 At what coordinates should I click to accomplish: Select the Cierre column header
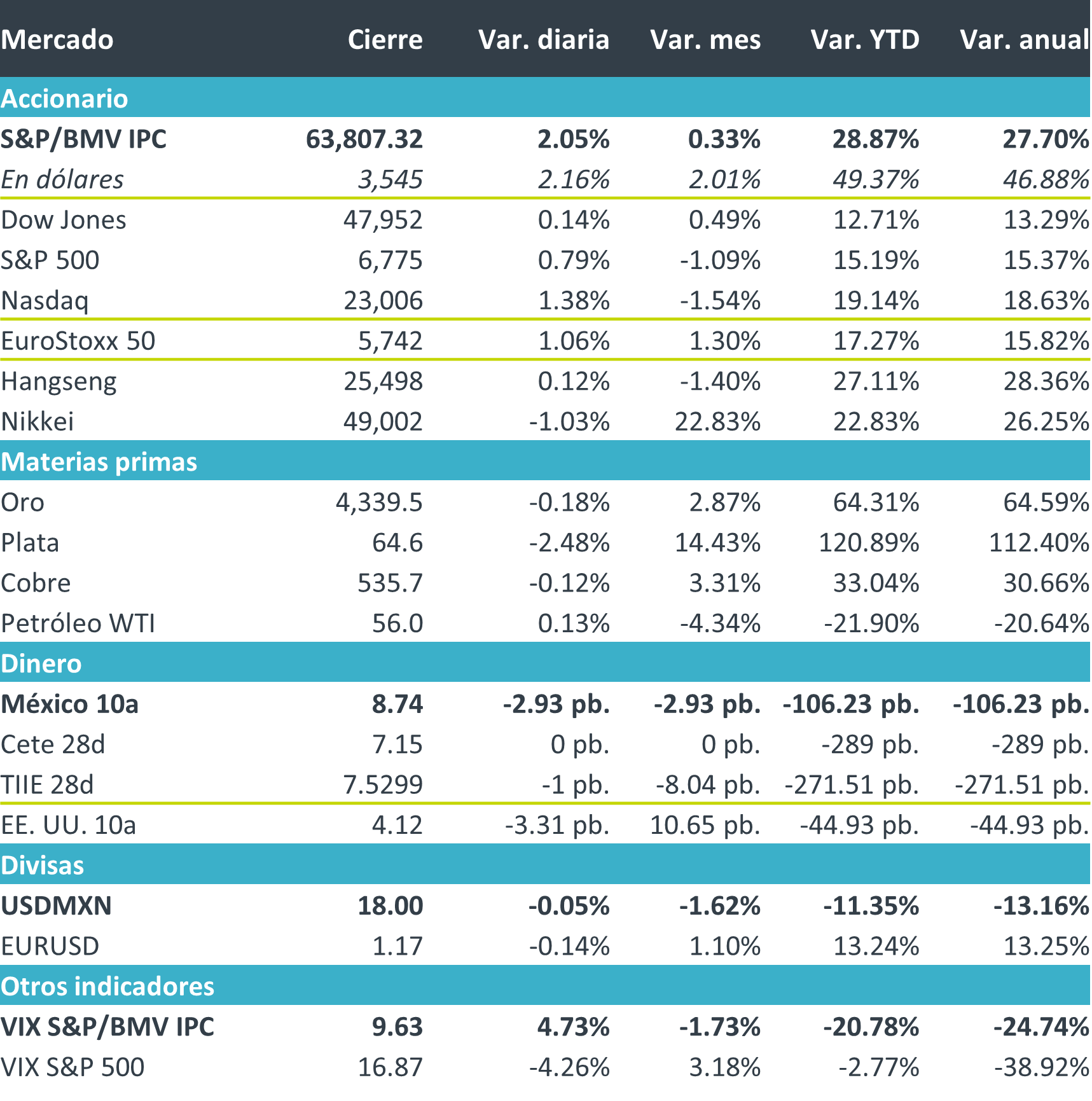[x=385, y=39]
